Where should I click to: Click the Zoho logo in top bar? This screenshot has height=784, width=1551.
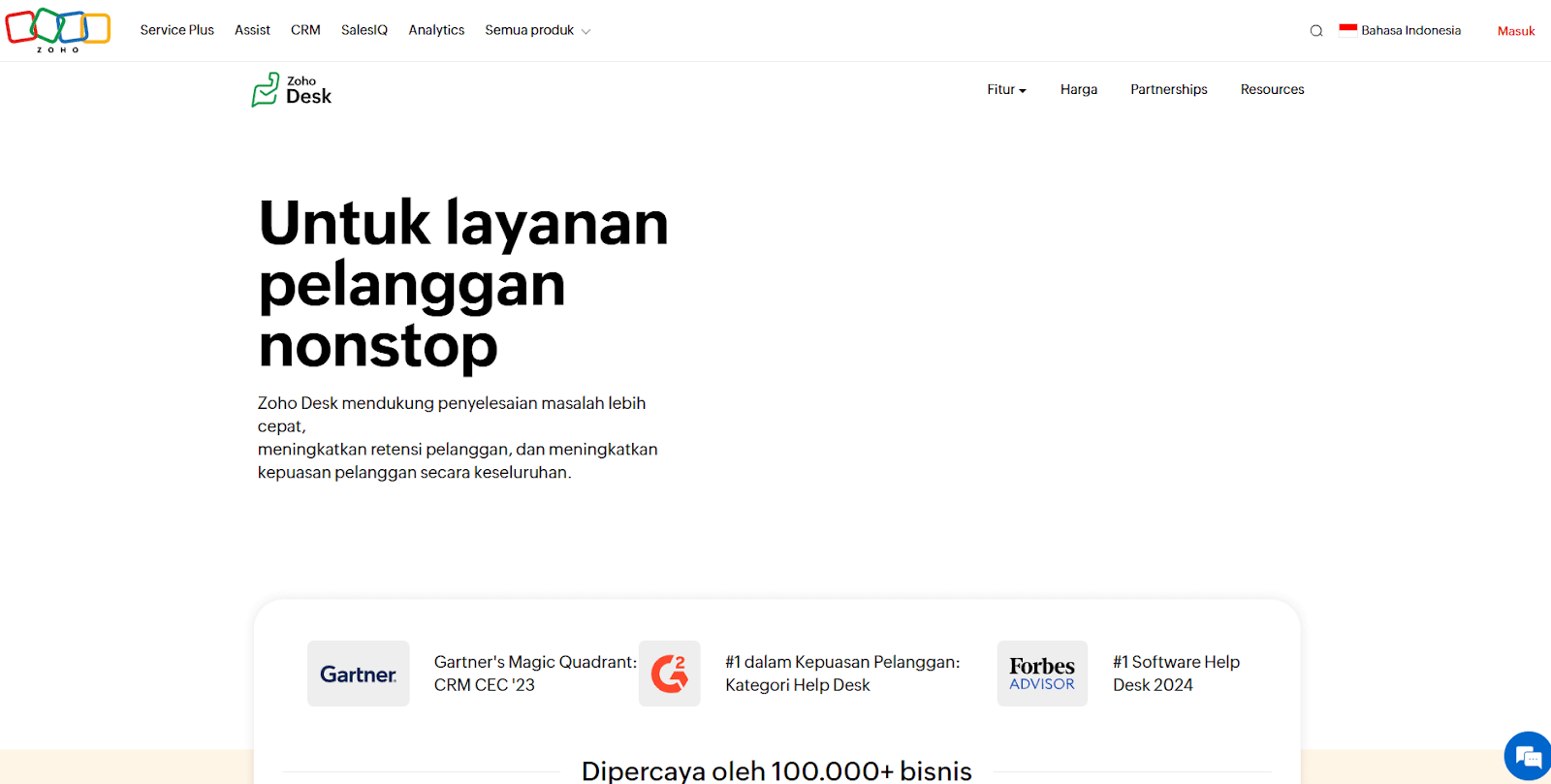58,30
